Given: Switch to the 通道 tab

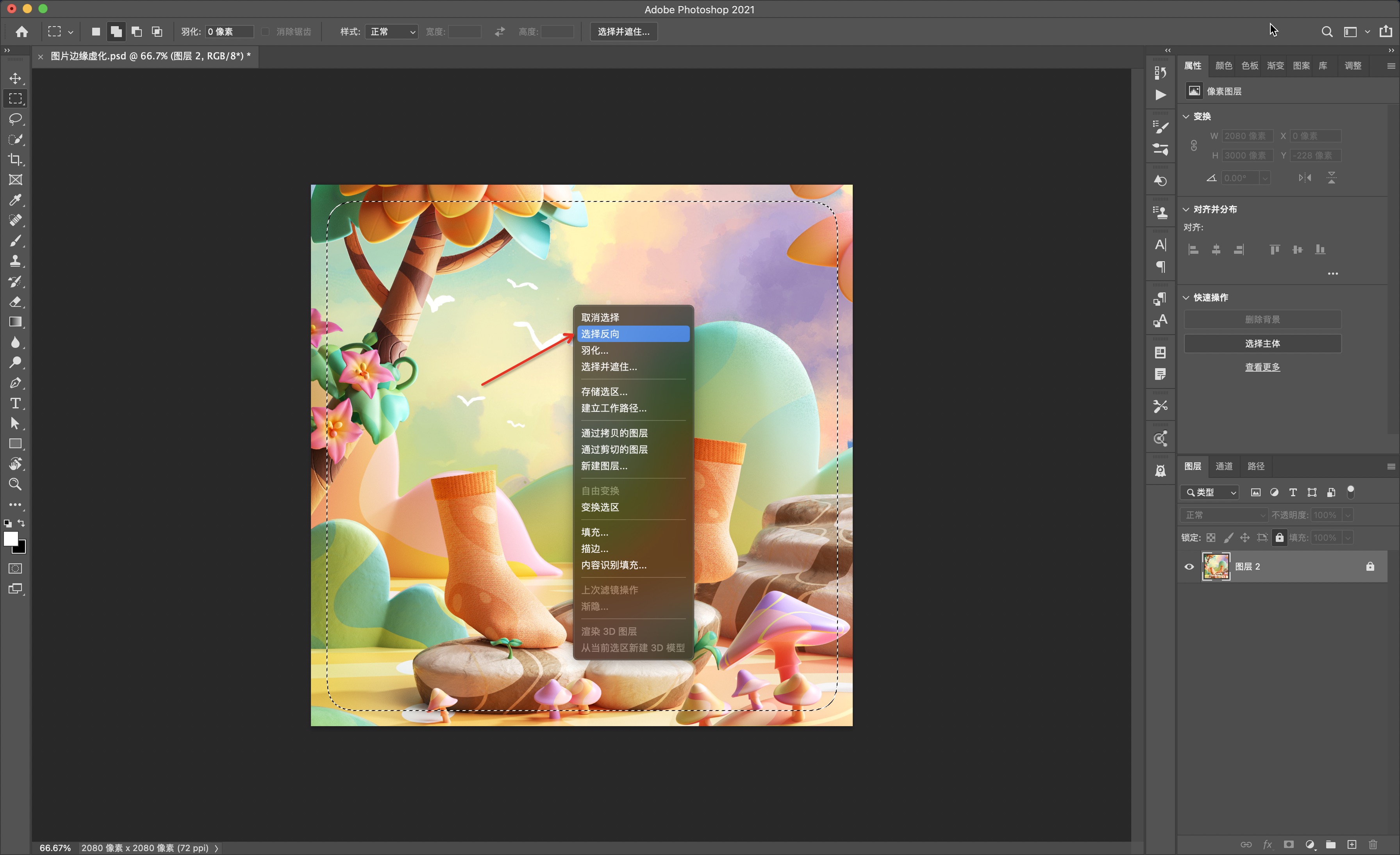Looking at the screenshot, I should pos(1224,466).
